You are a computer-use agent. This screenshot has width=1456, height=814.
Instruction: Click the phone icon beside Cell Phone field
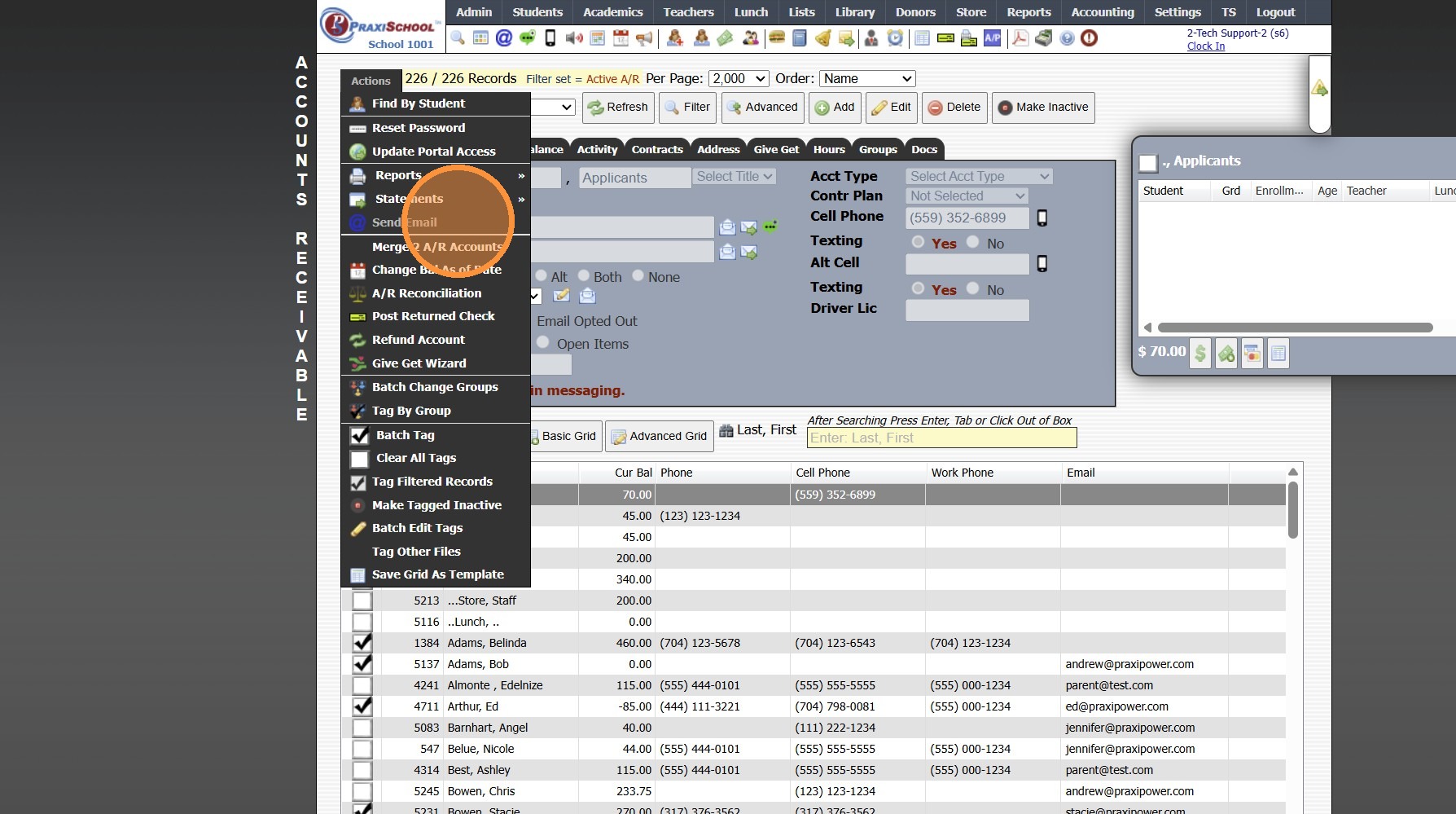pyautogui.click(x=1042, y=218)
